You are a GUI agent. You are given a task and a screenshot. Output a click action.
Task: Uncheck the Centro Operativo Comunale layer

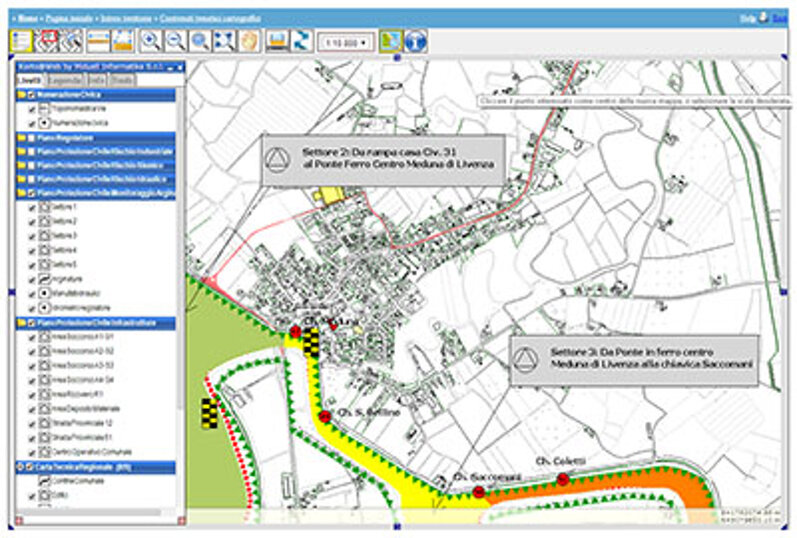[33, 452]
